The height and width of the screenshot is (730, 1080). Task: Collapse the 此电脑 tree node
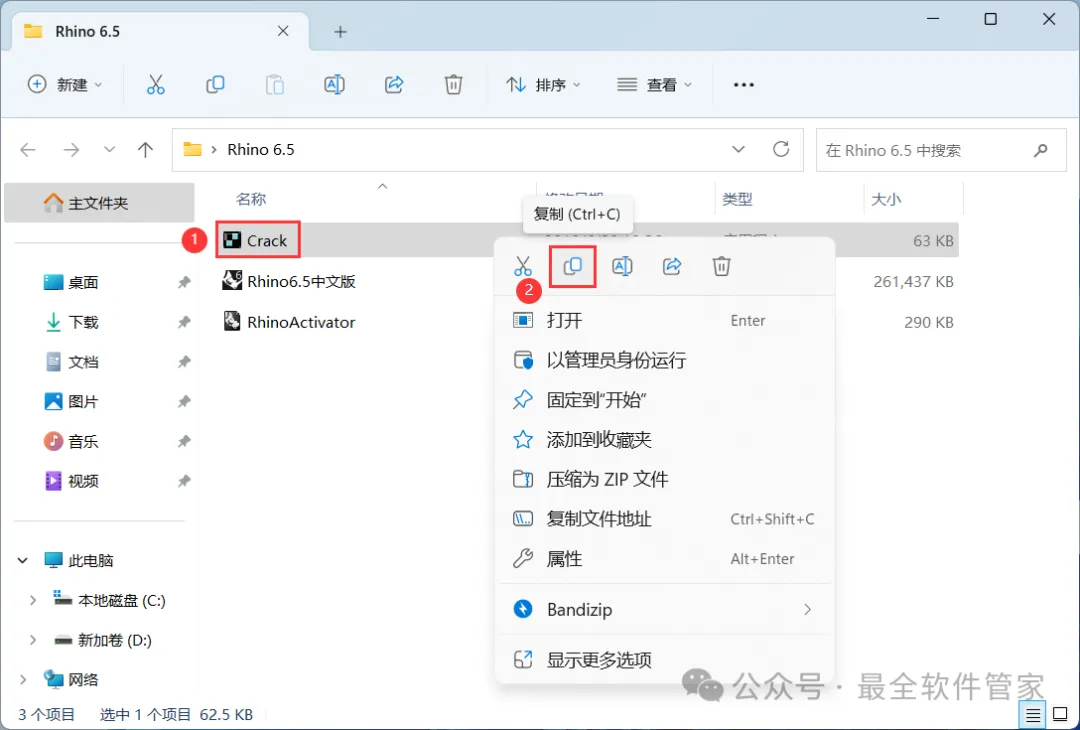23,561
